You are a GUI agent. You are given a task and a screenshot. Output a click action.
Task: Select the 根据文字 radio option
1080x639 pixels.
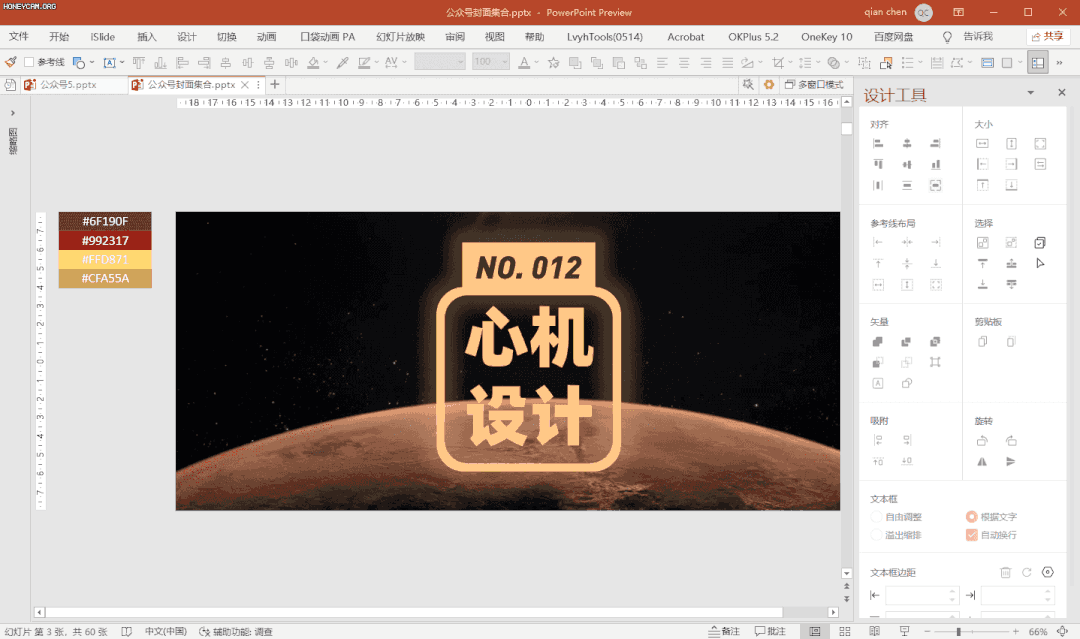pyautogui.click(x=971, y=517)
